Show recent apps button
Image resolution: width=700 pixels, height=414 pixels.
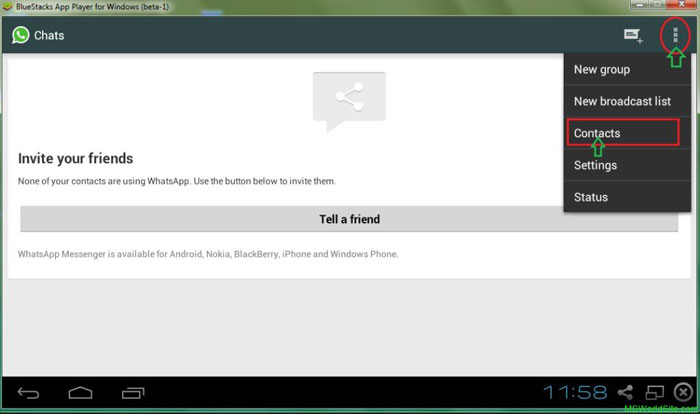(133, 393)
